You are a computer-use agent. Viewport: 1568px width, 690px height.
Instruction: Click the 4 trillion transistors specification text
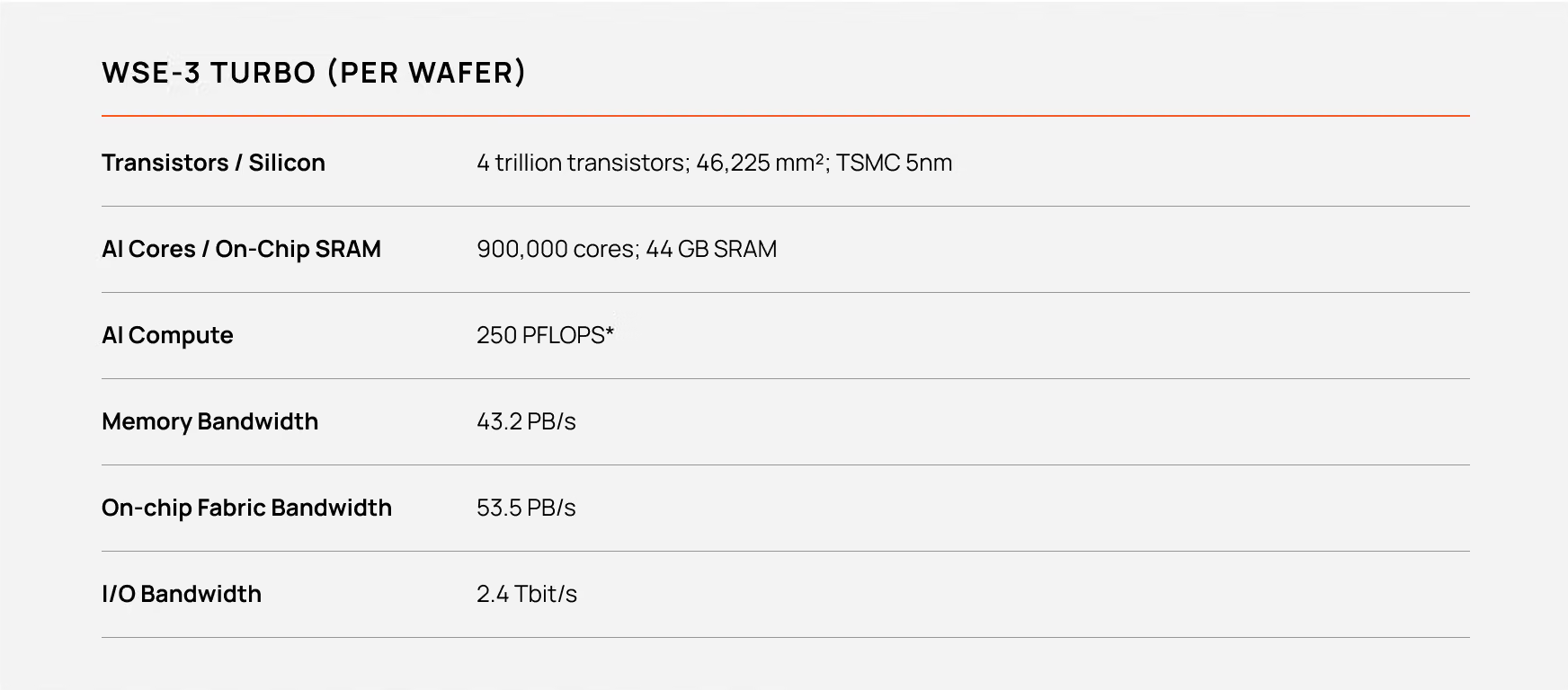583,163
